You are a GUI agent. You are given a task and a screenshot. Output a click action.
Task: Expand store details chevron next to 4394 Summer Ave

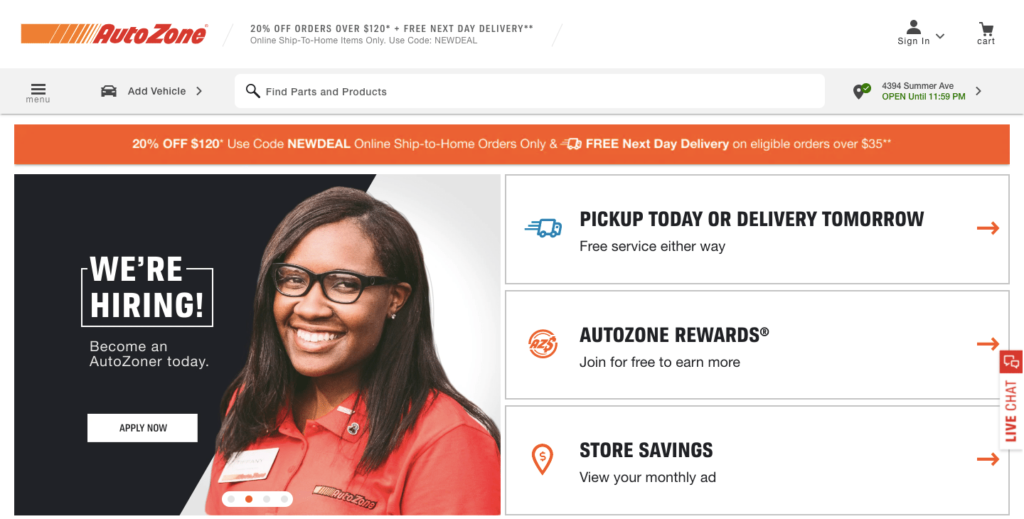[x=978, y=91]
